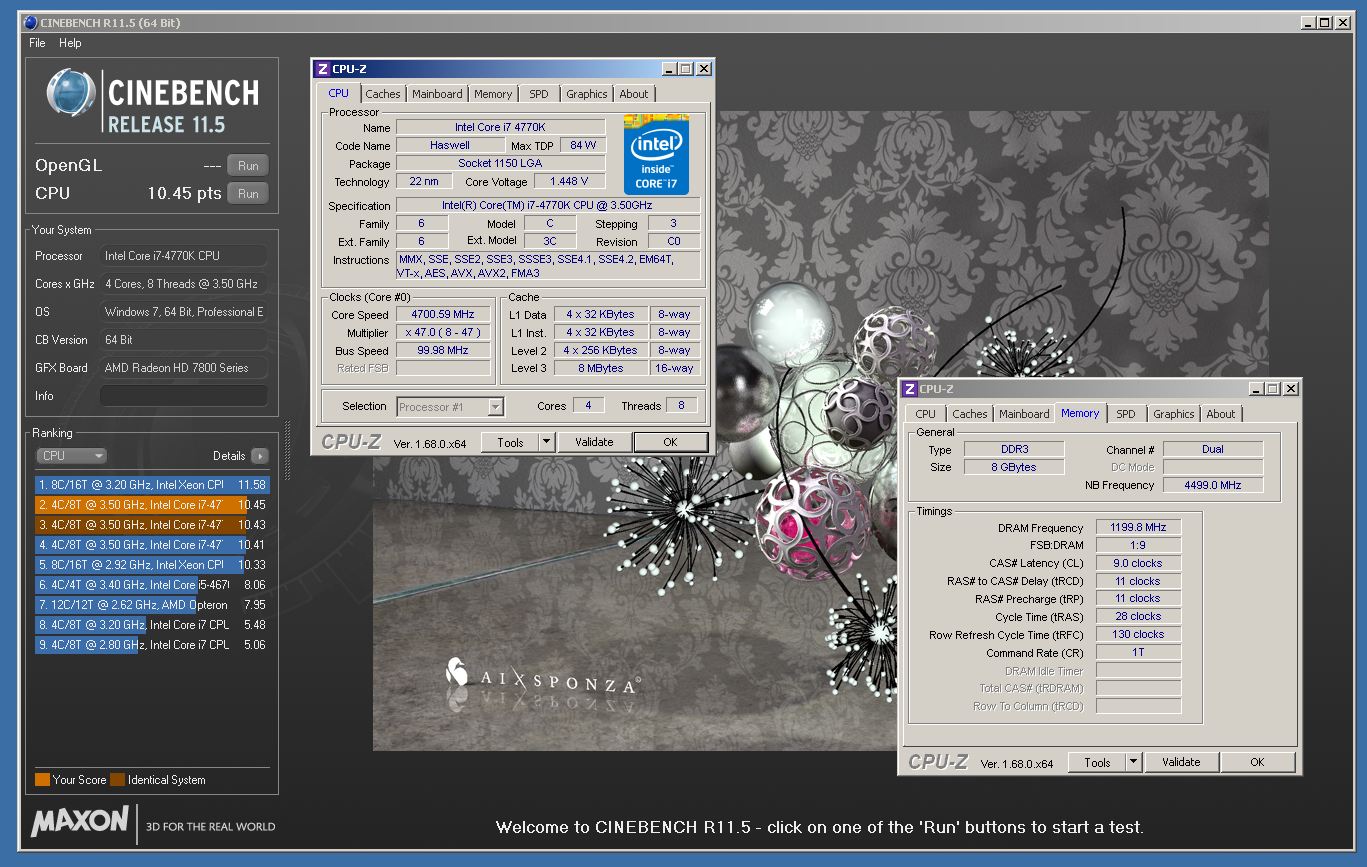Image resolution: width=1367 pixels, height=867 pixels.
Task: Click Validate in CPU-Z Memory window
Action: (1181, 762)
